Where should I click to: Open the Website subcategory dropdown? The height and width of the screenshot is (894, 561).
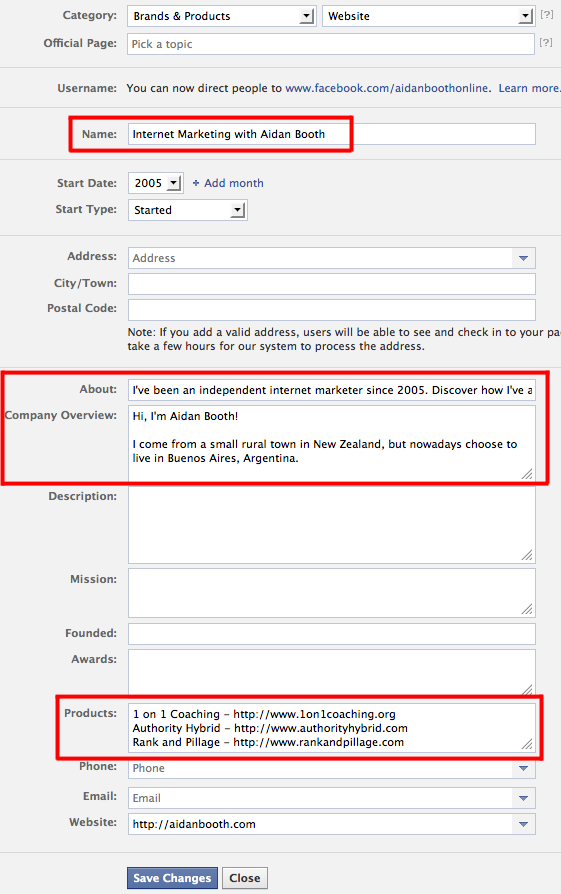point(428,16)
